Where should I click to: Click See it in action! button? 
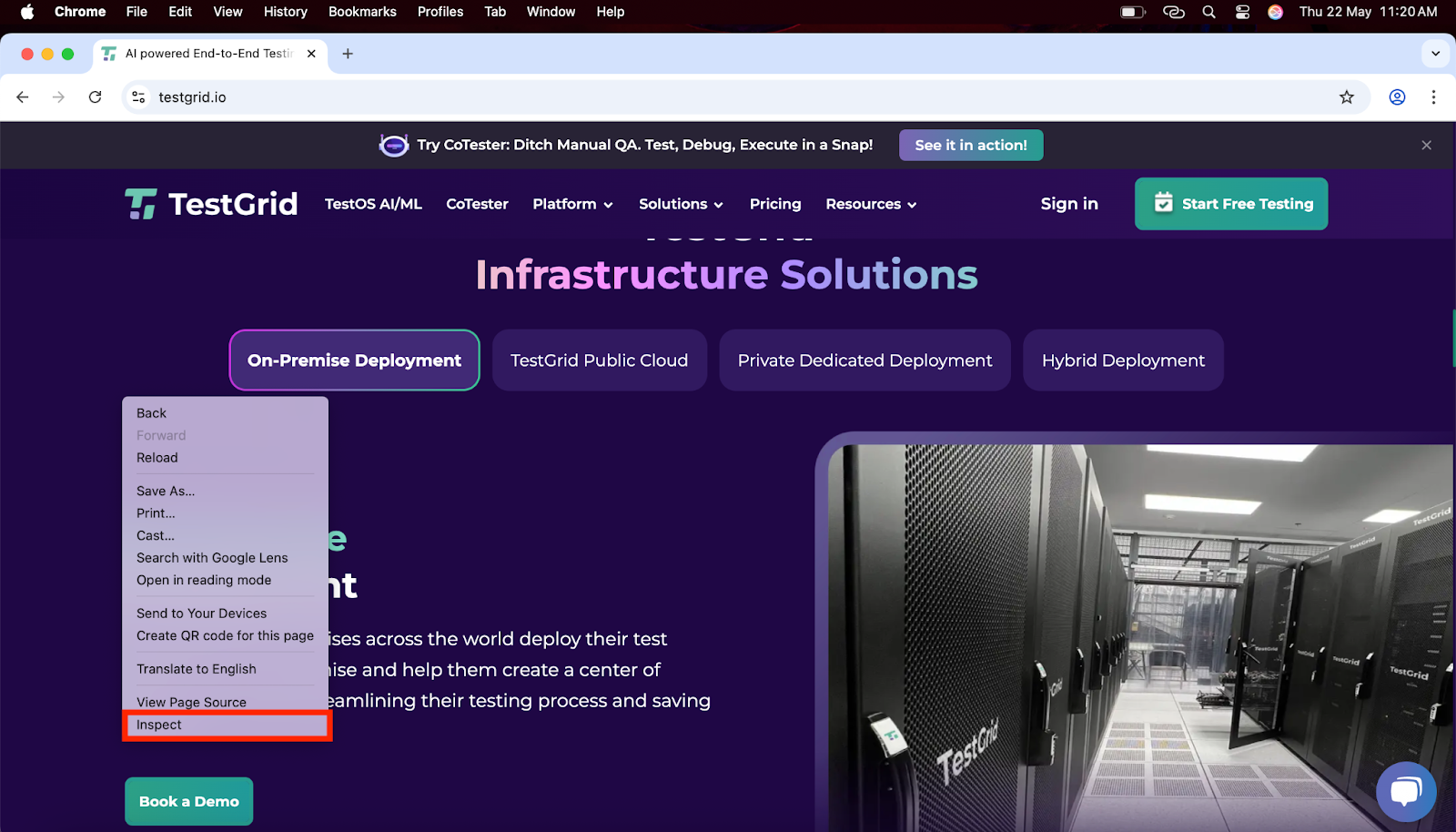click(971, 145)
